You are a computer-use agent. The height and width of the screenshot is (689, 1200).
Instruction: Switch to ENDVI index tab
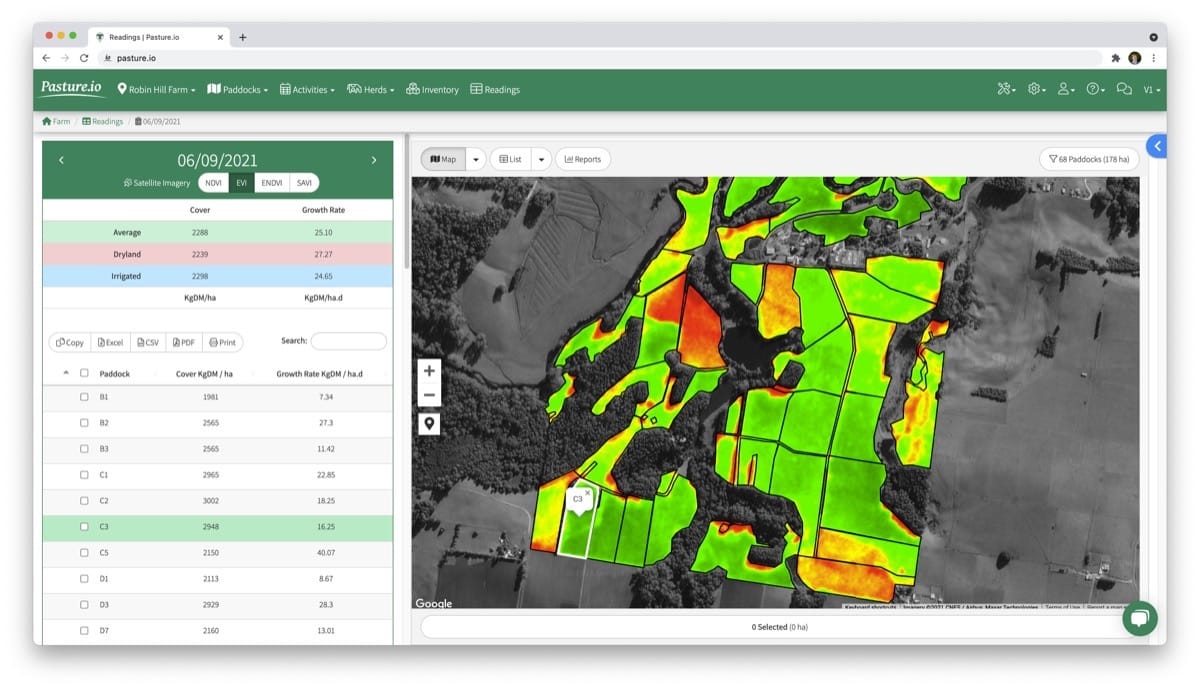272,183
